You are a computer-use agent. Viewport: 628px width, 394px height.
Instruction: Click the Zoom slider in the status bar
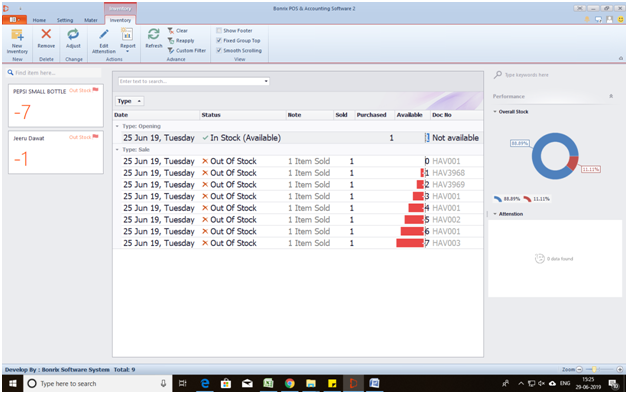599,370
